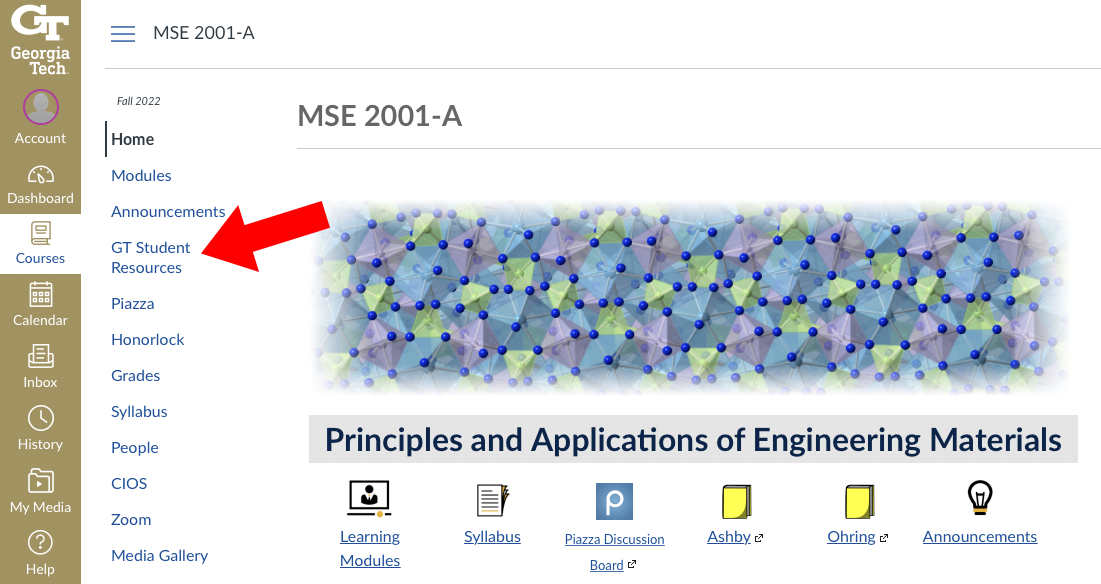
Task: Click the MSE 2001-A breadcrumb title
Action: click(204, 34)
